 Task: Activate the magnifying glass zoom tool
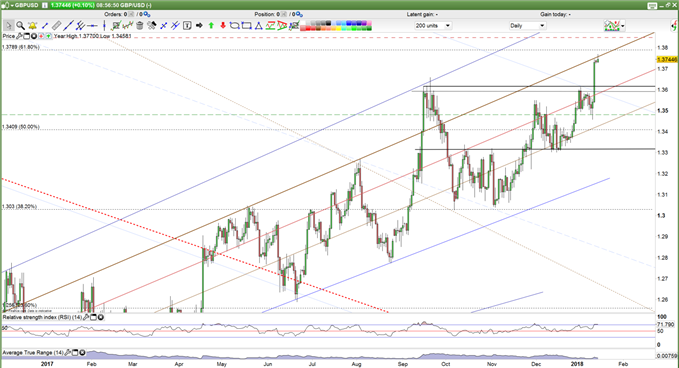click(x=20, y=26)
